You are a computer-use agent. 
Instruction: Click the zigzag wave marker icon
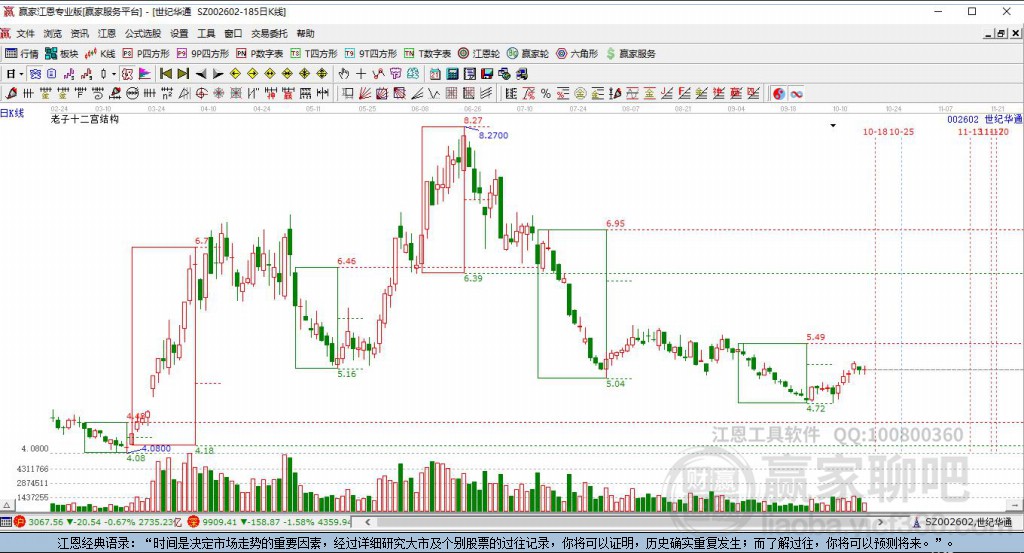378,74
